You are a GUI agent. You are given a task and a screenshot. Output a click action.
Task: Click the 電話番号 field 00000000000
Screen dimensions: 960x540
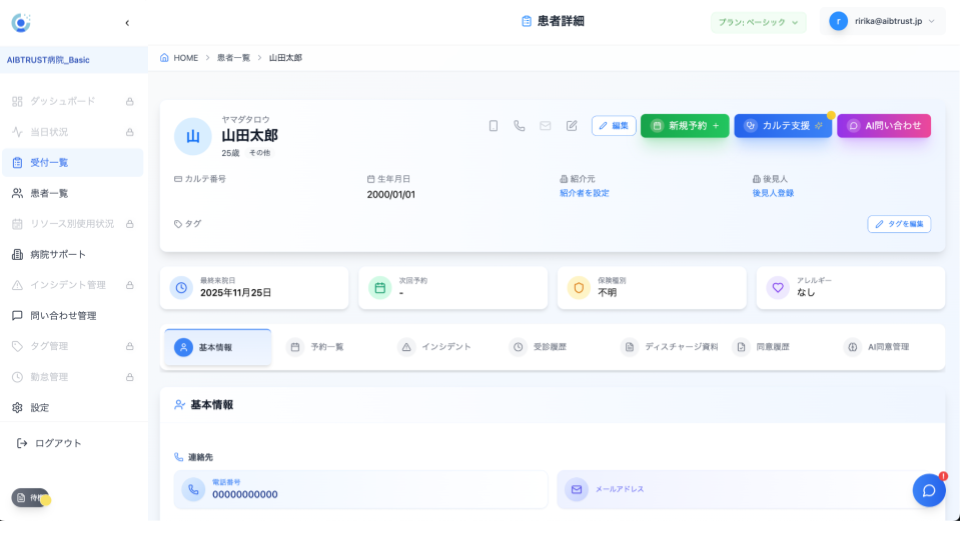point(361,489)
